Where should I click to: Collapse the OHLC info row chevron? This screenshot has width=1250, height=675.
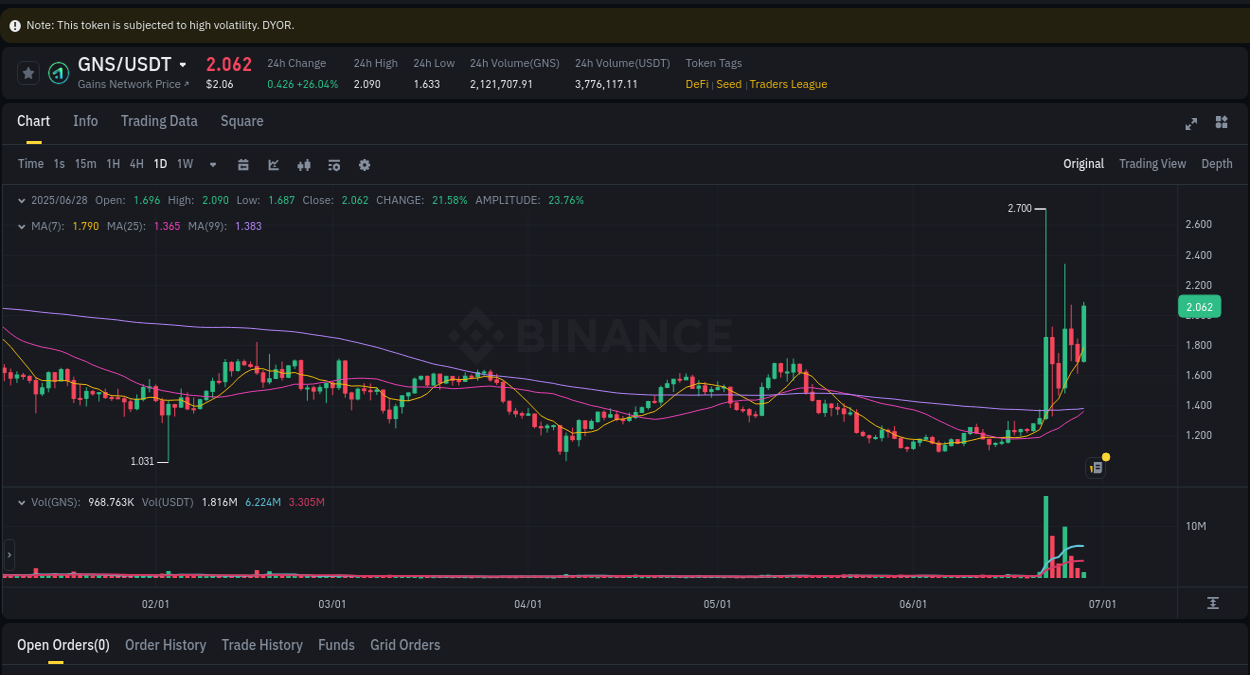tap(20, 200)
